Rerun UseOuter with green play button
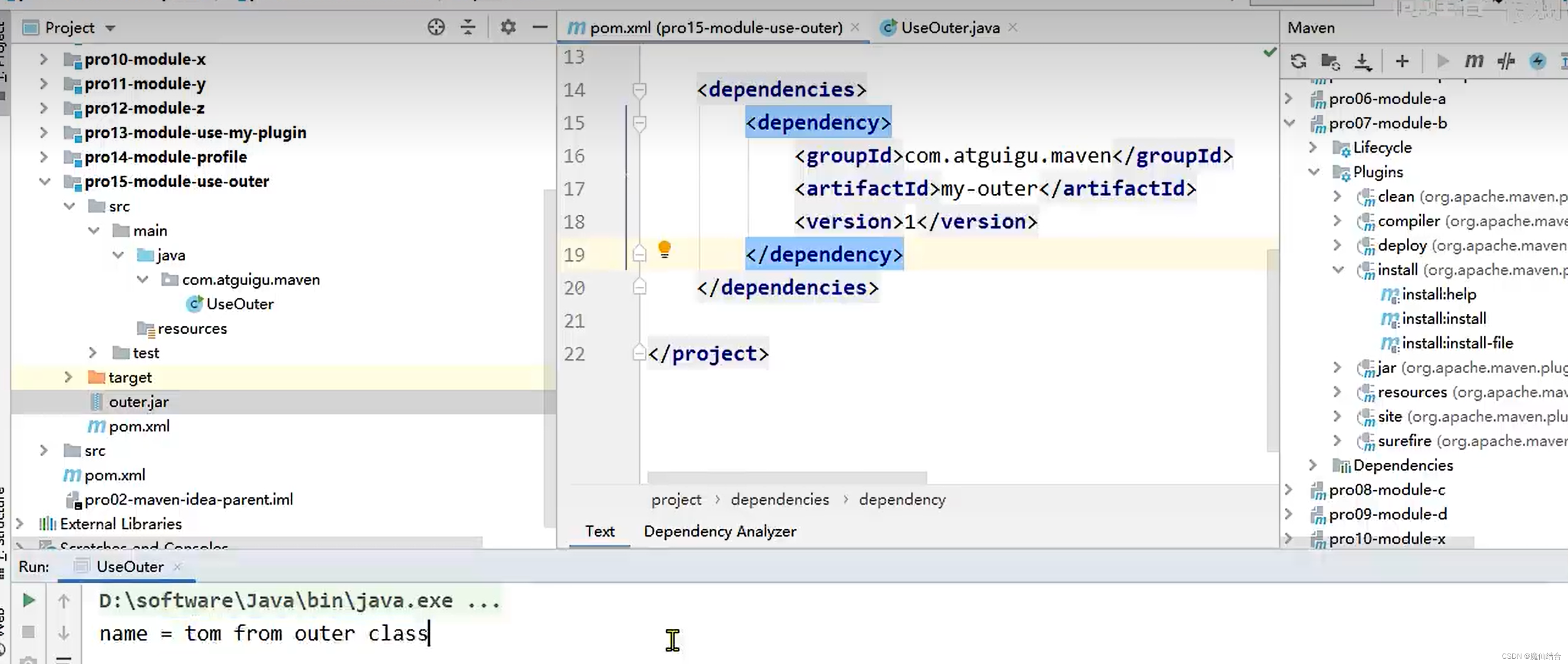The height and width of the screenshot is (664, 1568). click(28, 601)
